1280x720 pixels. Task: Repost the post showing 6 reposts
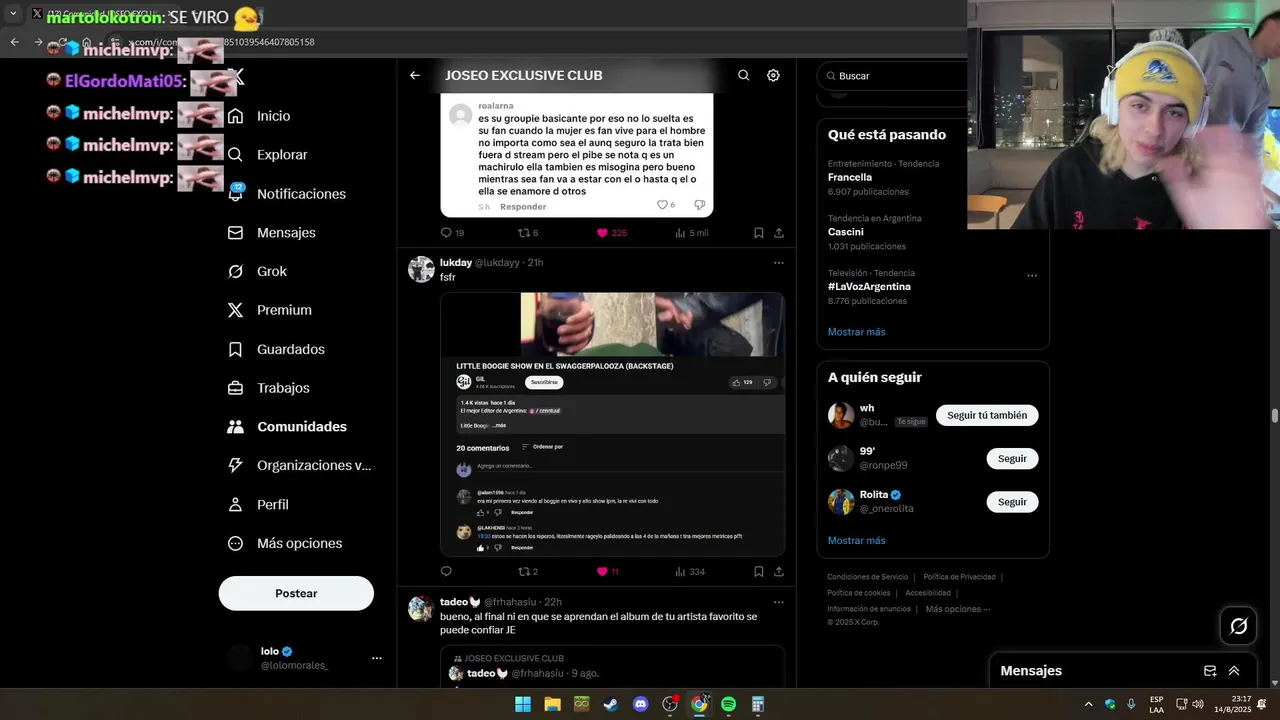[x=528, y=233]
